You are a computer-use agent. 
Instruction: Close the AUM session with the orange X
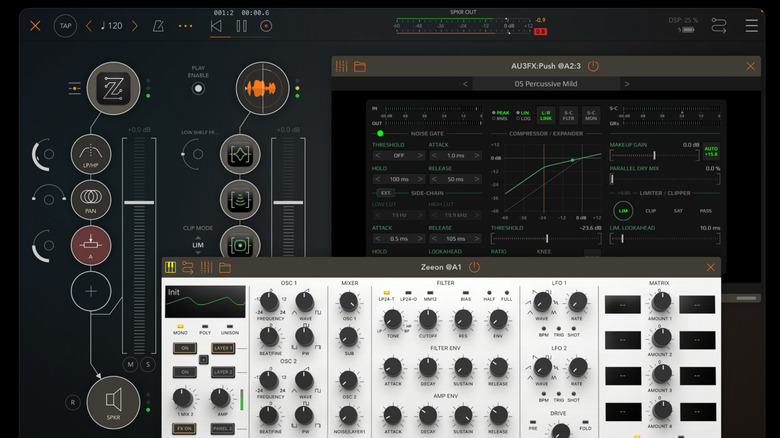tap(35, 26)
